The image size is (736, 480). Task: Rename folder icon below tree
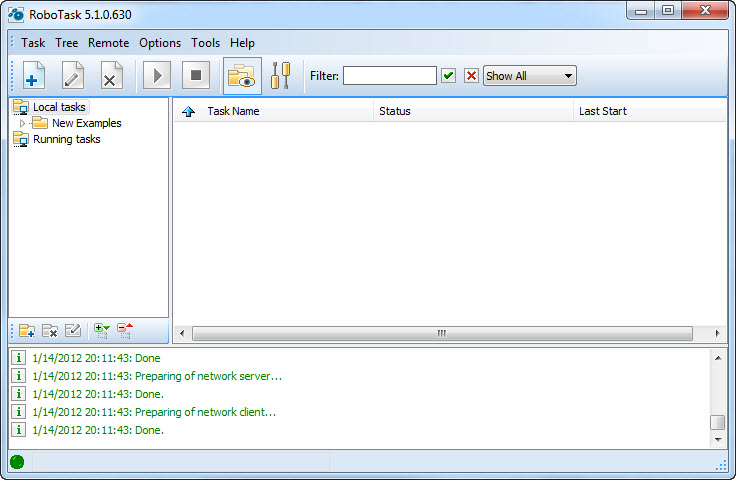click(x=73, y=331)
